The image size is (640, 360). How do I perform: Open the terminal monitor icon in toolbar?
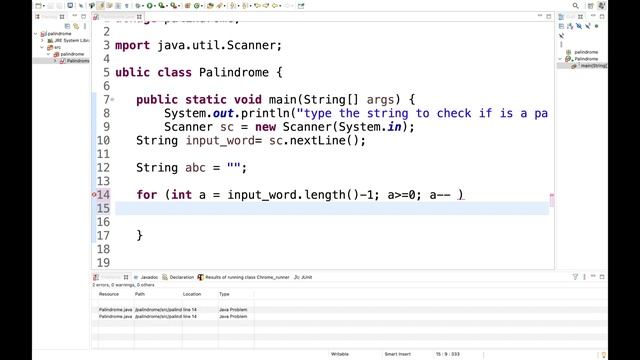click(70, 6)
